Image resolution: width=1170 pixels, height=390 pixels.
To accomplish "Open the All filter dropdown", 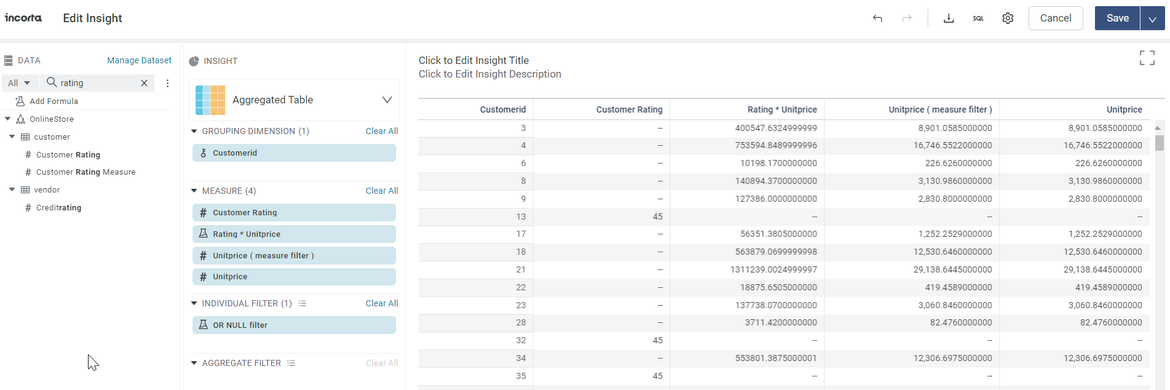I will pos(19,83).
